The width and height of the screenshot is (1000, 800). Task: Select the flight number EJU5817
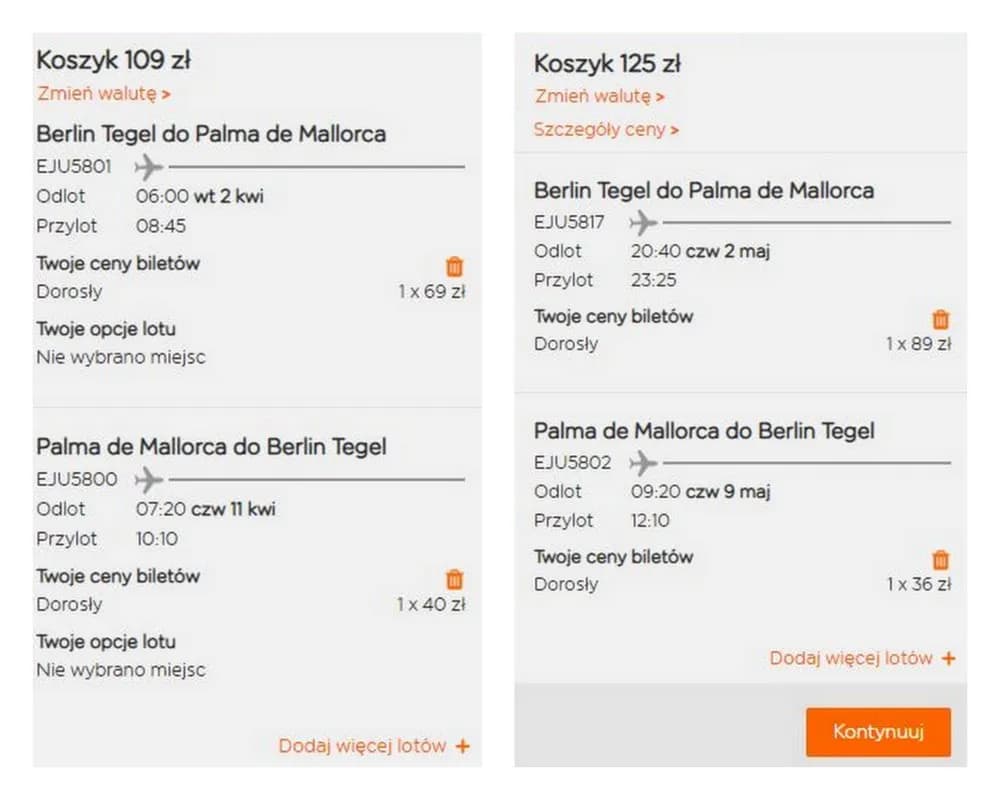570,222
